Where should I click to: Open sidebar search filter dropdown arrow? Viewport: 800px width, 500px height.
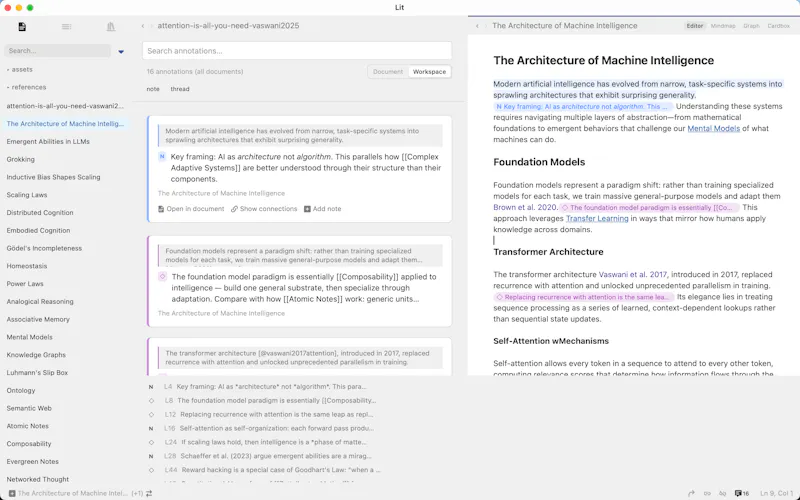click(121, 52)
